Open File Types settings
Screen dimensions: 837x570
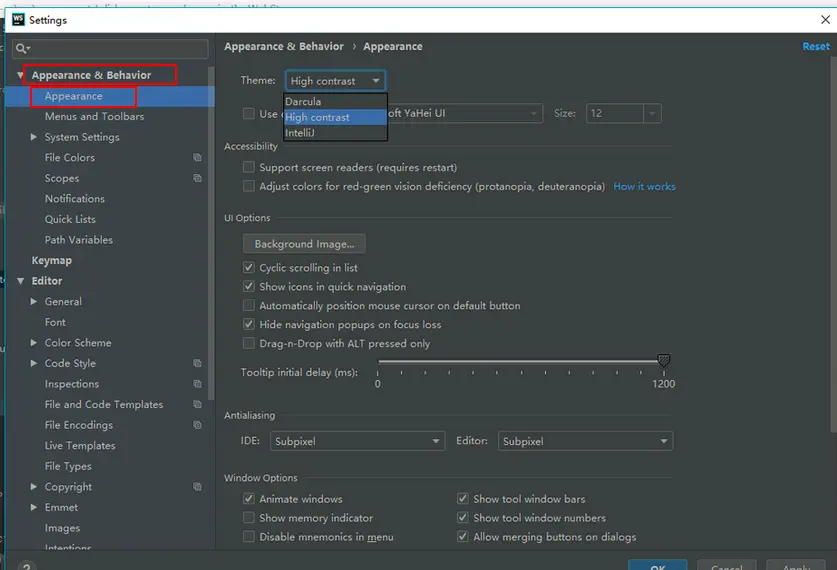(x=68, y=466)
